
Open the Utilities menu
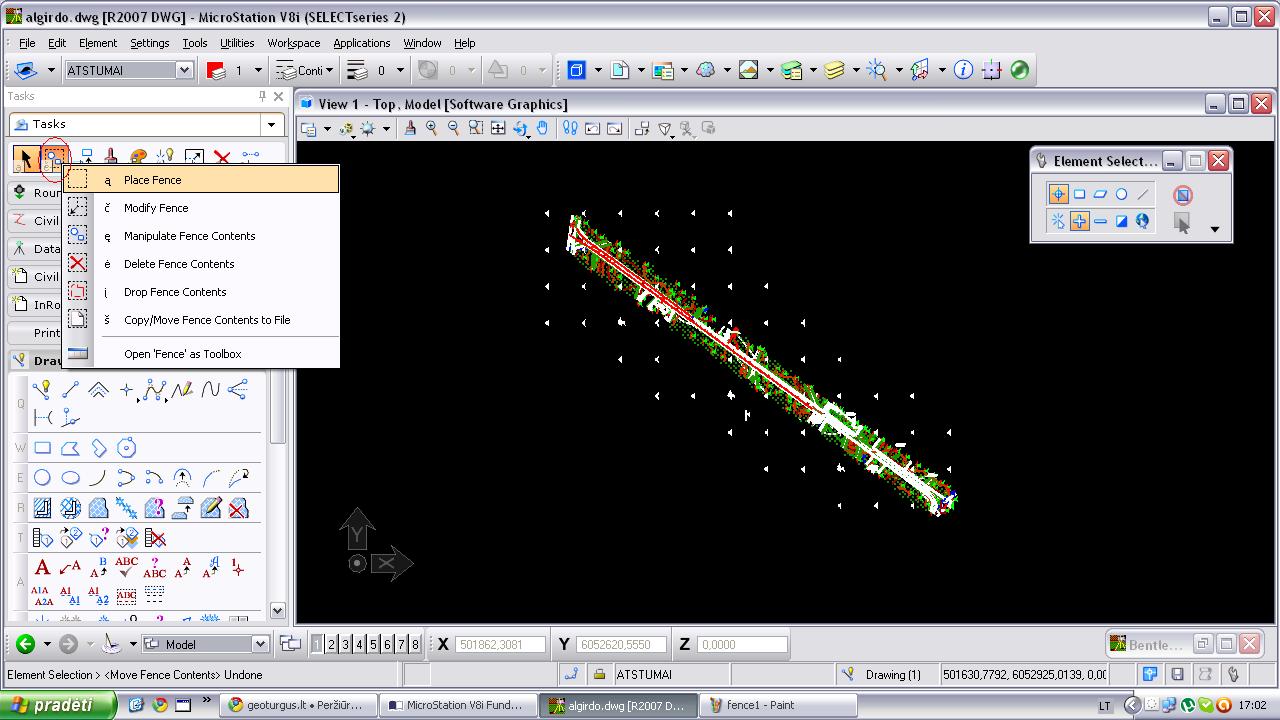click(237, 43)
